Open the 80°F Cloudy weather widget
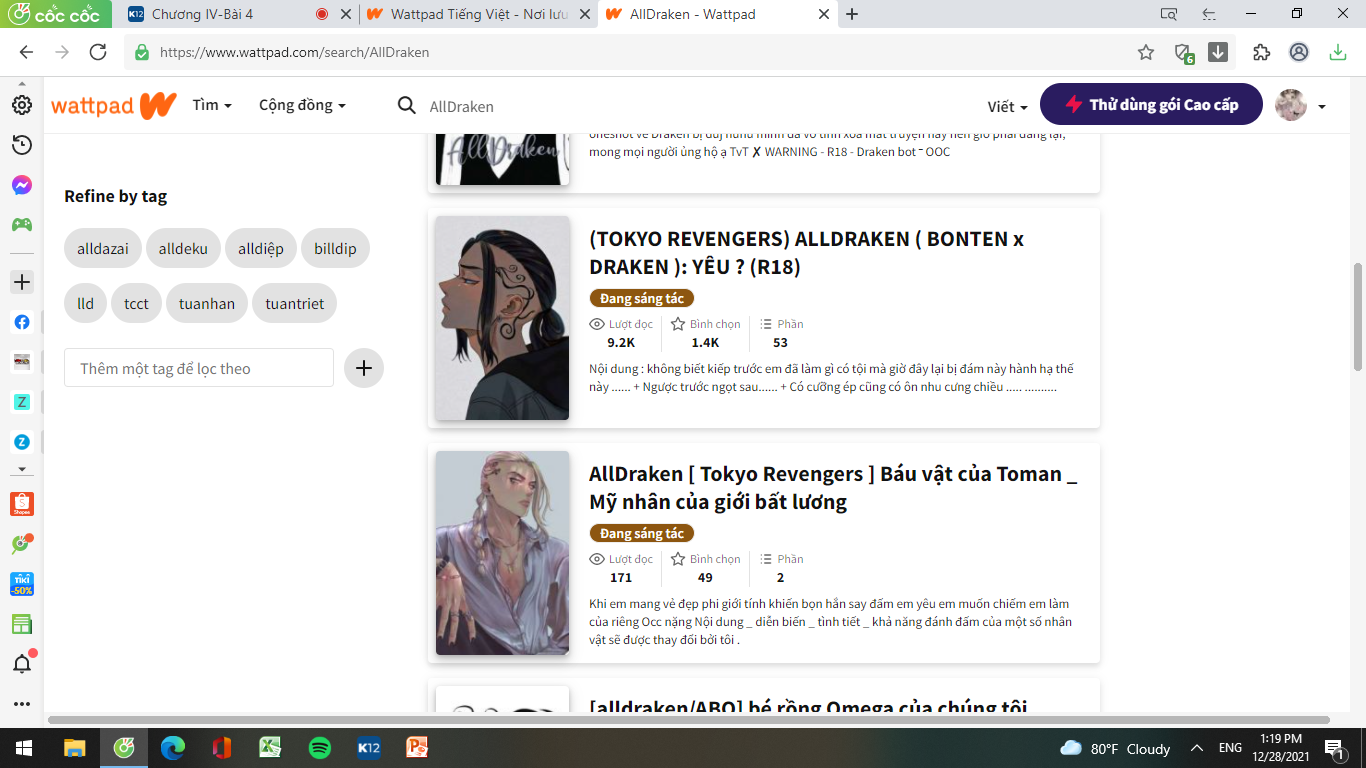The image size is (1366, 768). pyautogui.click(x=1115, y=748)
